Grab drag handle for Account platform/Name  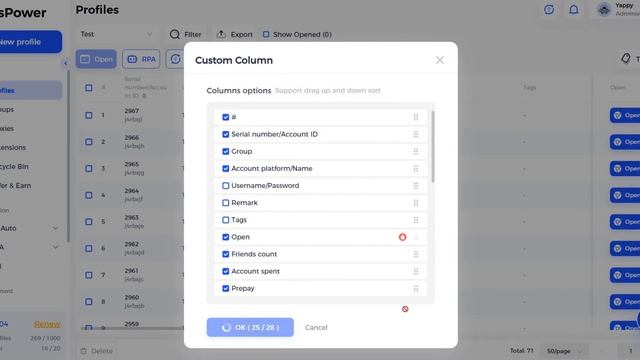pos(416,169)
